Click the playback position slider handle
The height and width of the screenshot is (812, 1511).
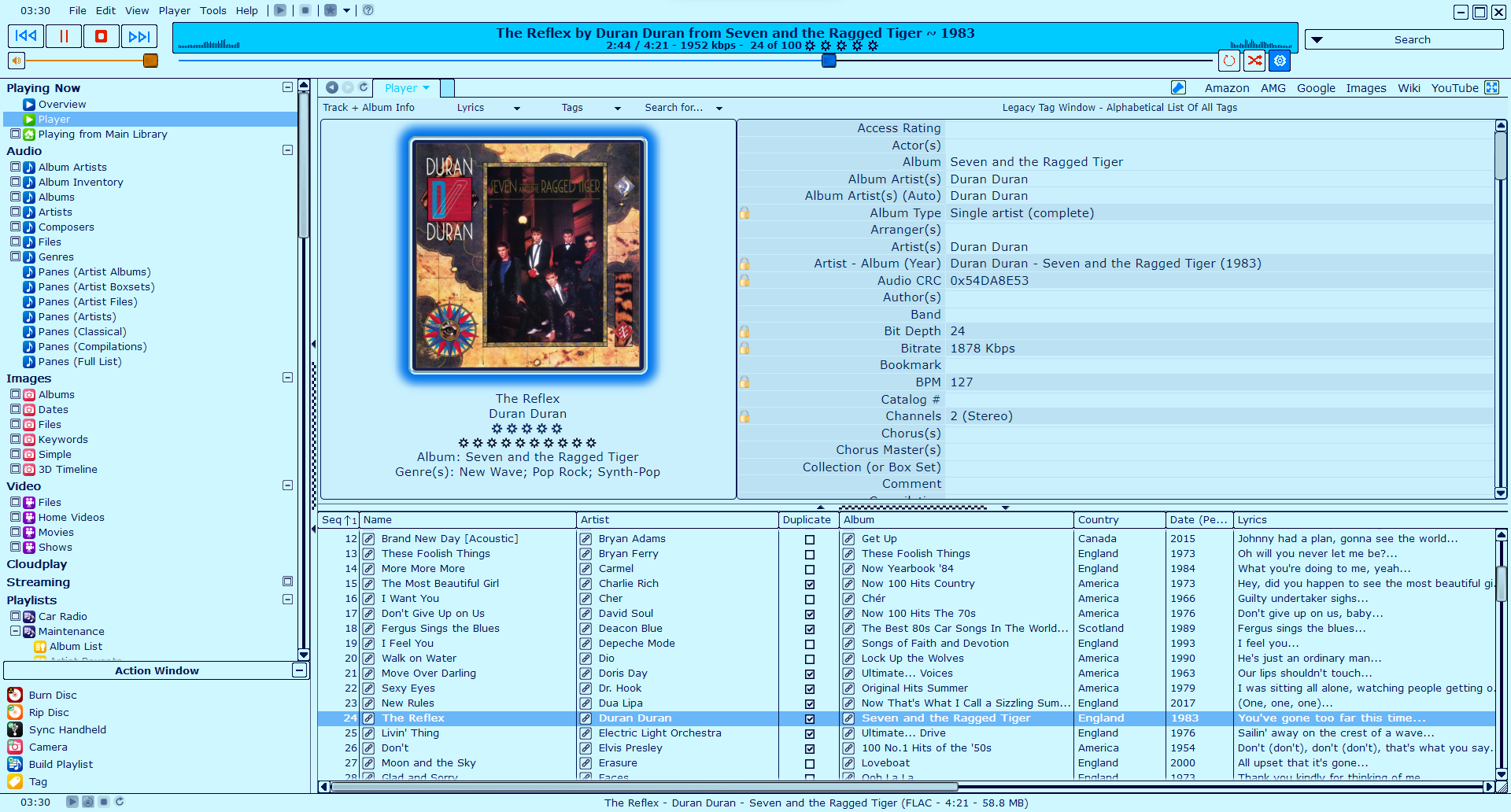point(829,61)
